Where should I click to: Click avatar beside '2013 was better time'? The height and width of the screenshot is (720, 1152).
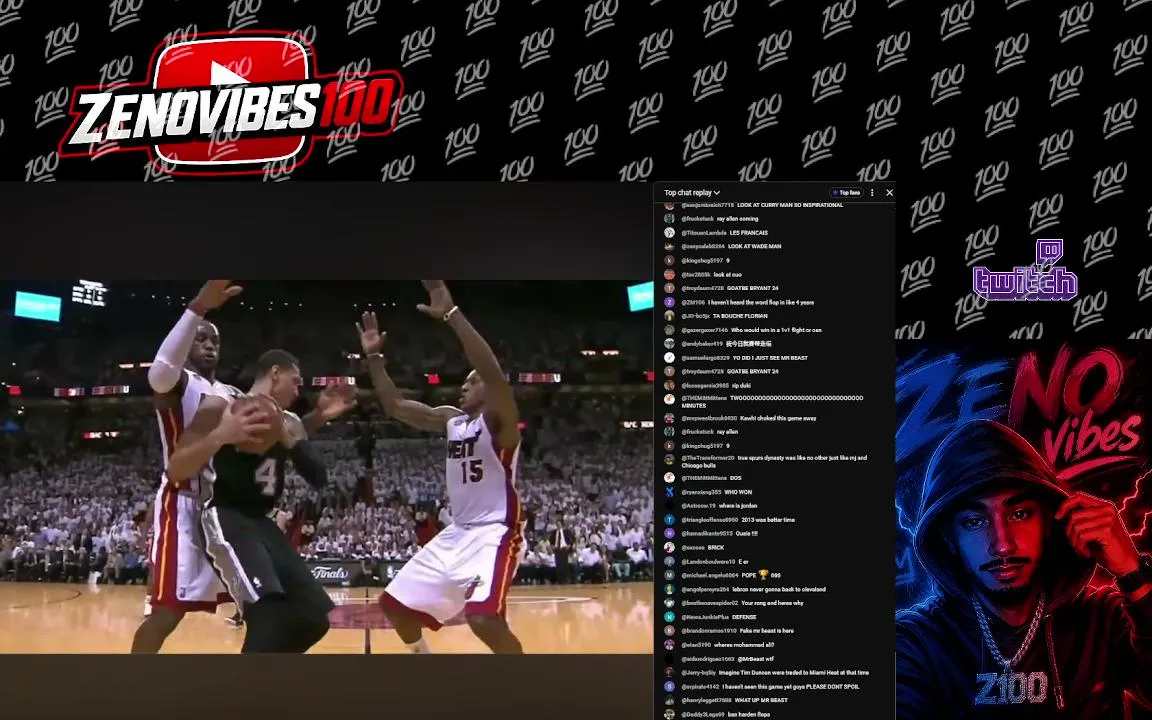tap(669, 519)
